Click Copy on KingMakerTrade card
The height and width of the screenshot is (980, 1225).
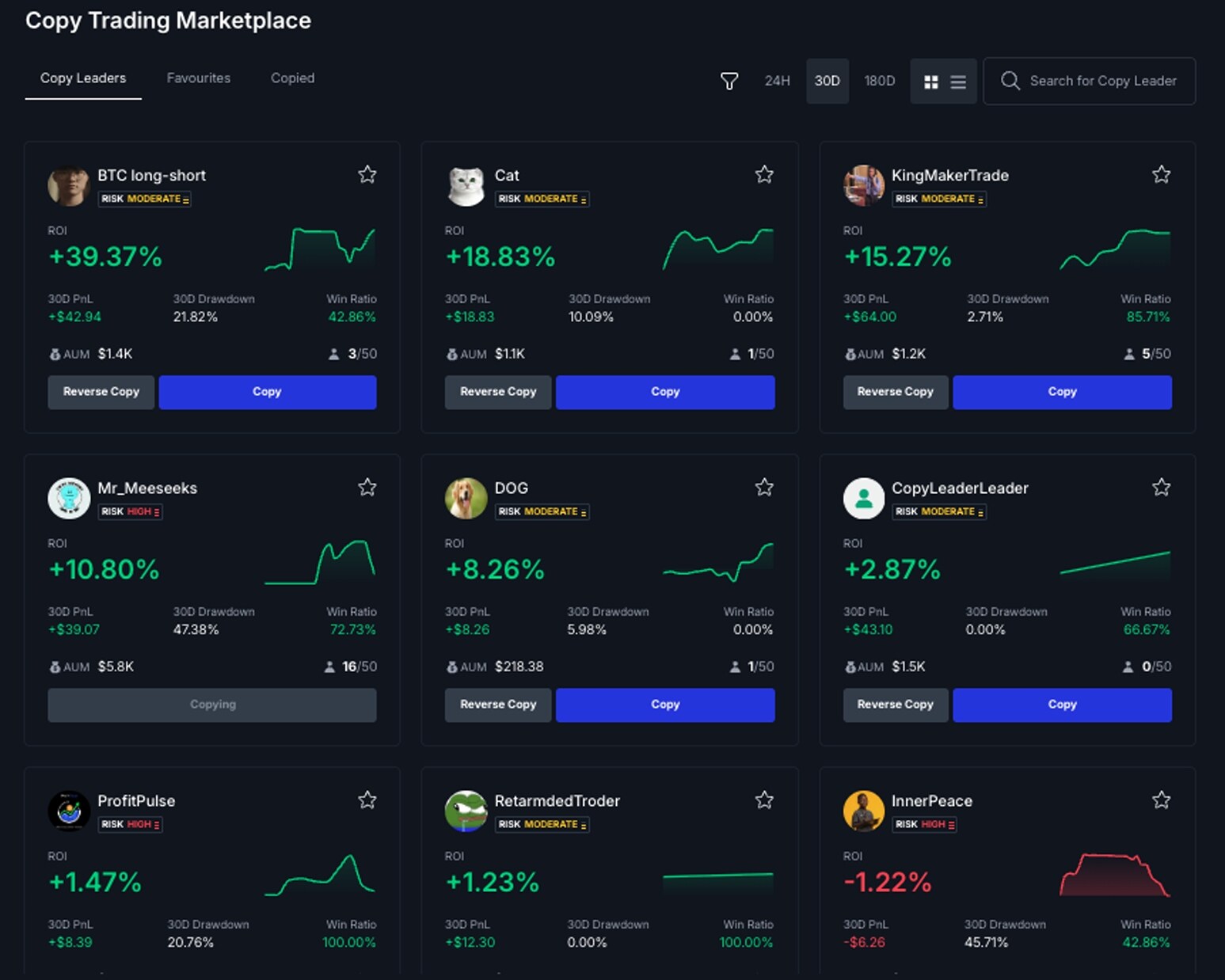tap(1061, 392)
